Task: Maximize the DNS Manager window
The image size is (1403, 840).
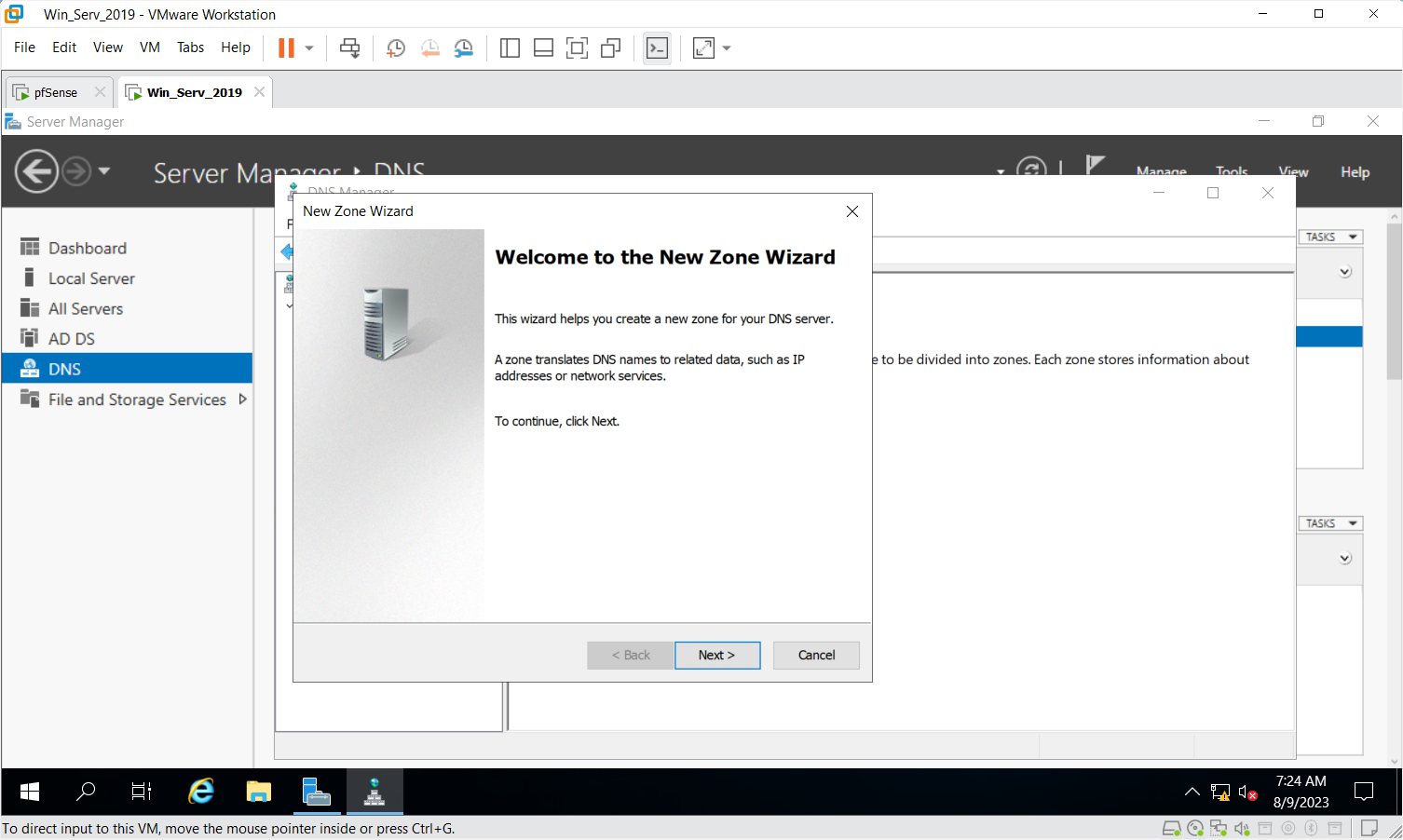Action: (x=1212, y=193)
